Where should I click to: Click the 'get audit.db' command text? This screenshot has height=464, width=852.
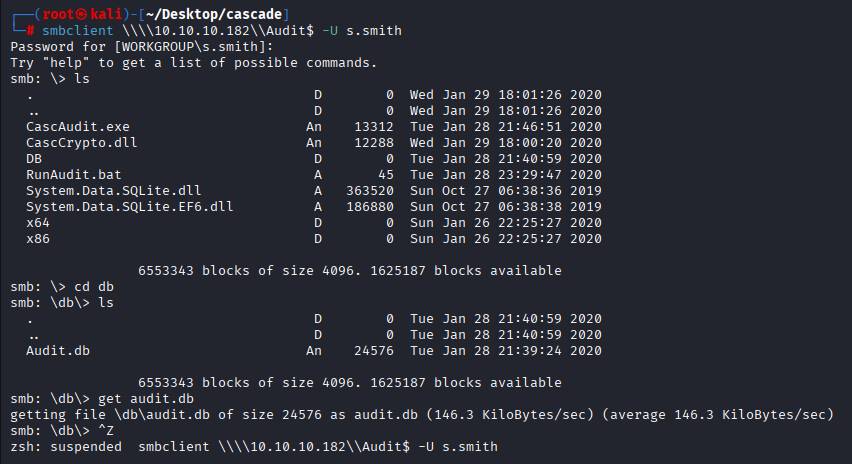[x=146, y=398]
